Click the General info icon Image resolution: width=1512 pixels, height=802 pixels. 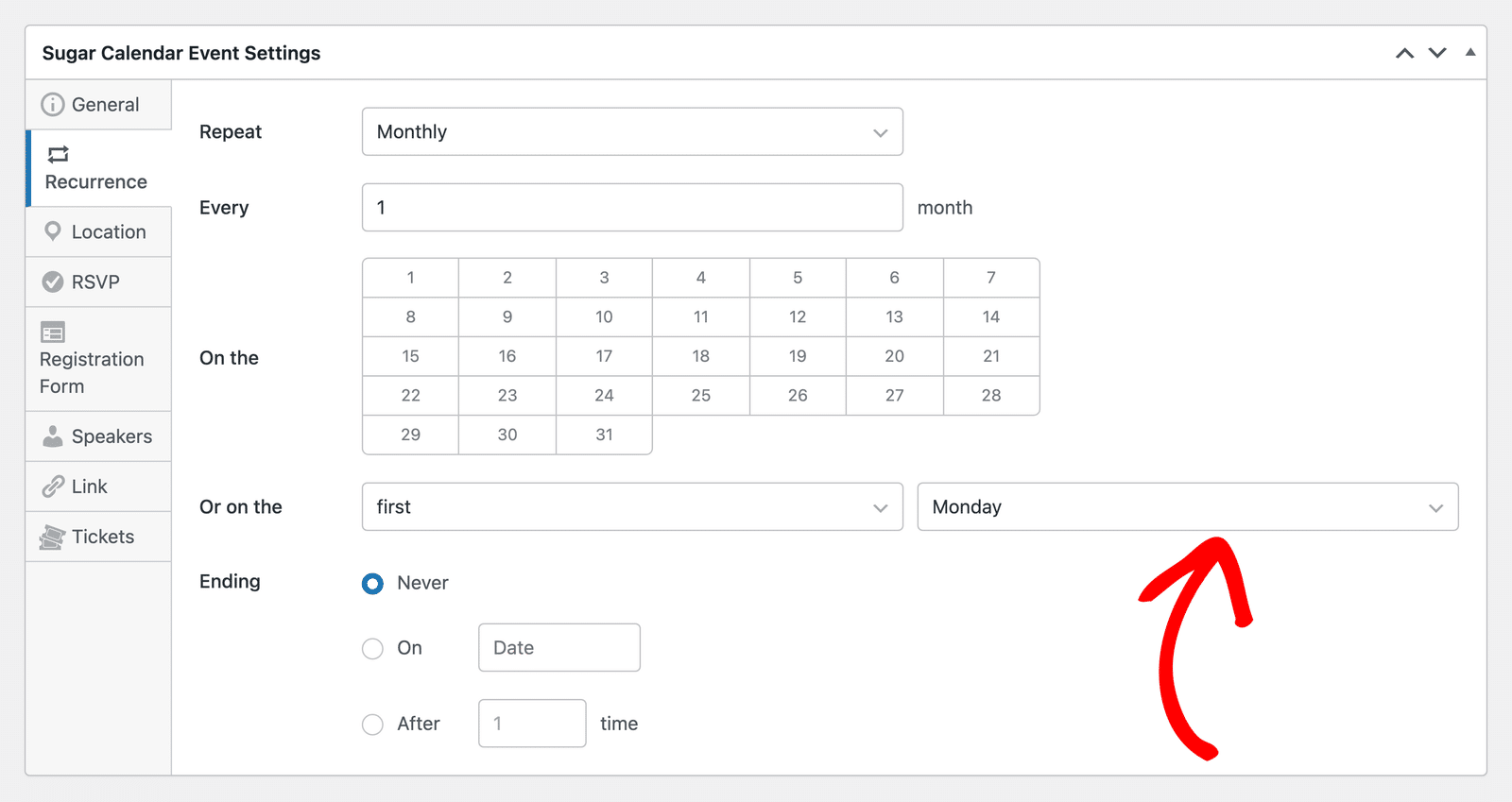coord(53,104)
